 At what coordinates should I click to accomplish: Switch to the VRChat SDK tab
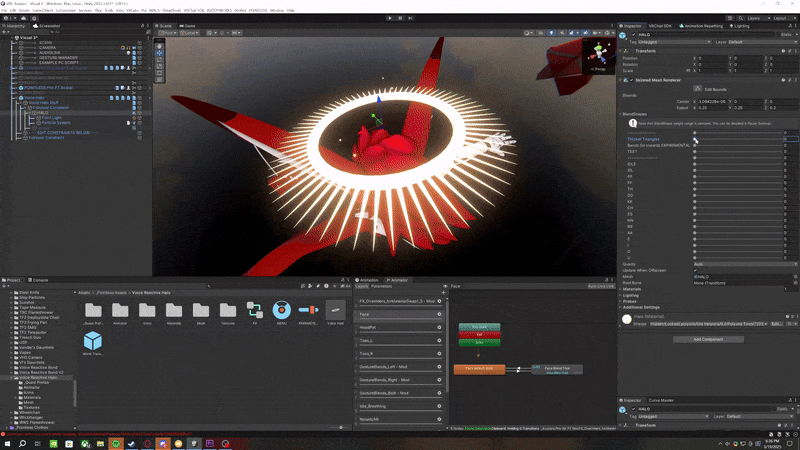660,26
